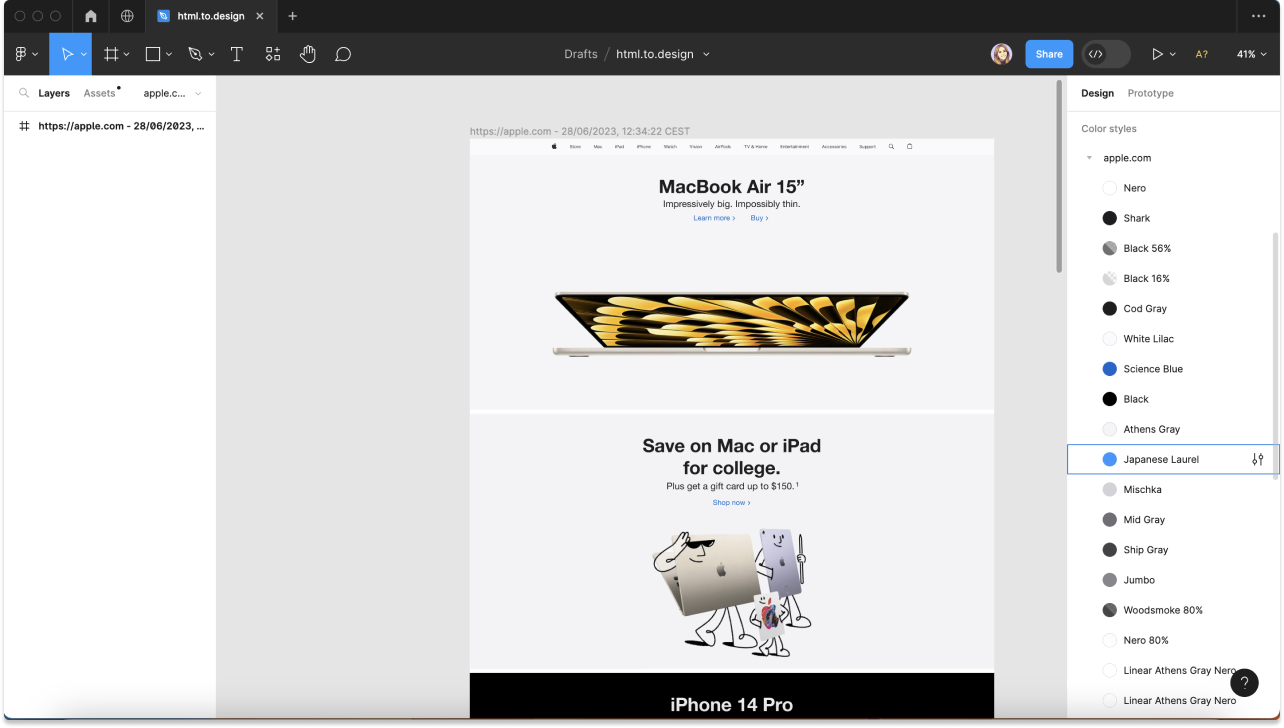Image resolution: width=1284 pixels, height=728 pixels.
Task: Open the help question mark button
Action: coord(1244,683)
